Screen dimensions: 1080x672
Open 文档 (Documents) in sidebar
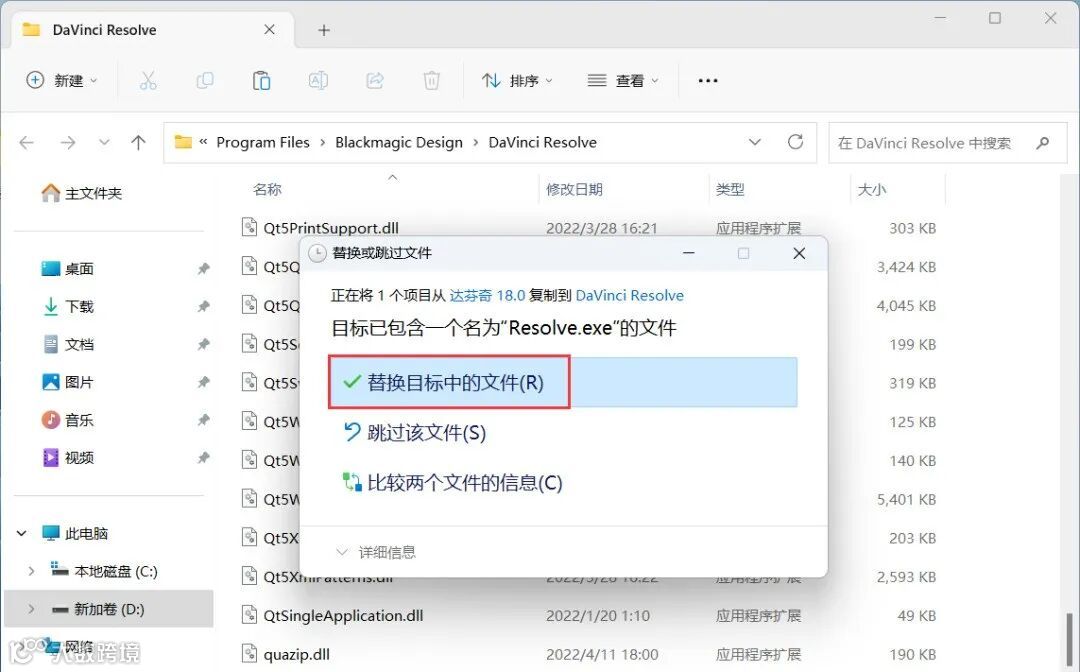pyautogui.click(x=68, y=344)
